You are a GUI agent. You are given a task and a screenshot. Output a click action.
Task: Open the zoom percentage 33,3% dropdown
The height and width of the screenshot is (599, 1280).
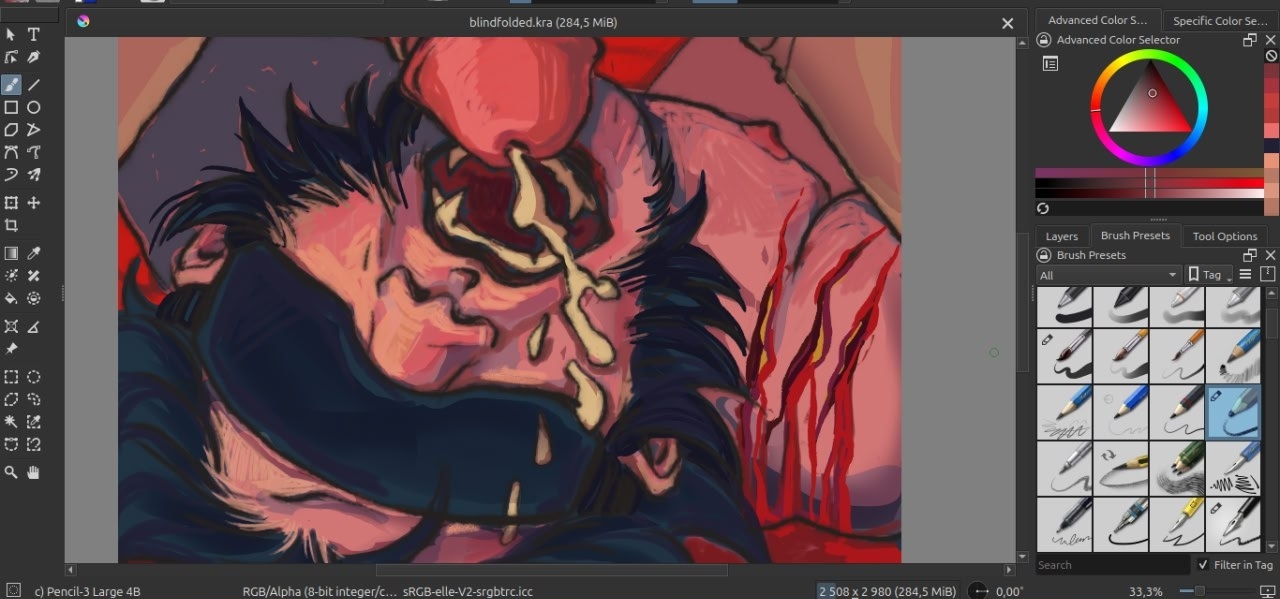(1146, 591)
